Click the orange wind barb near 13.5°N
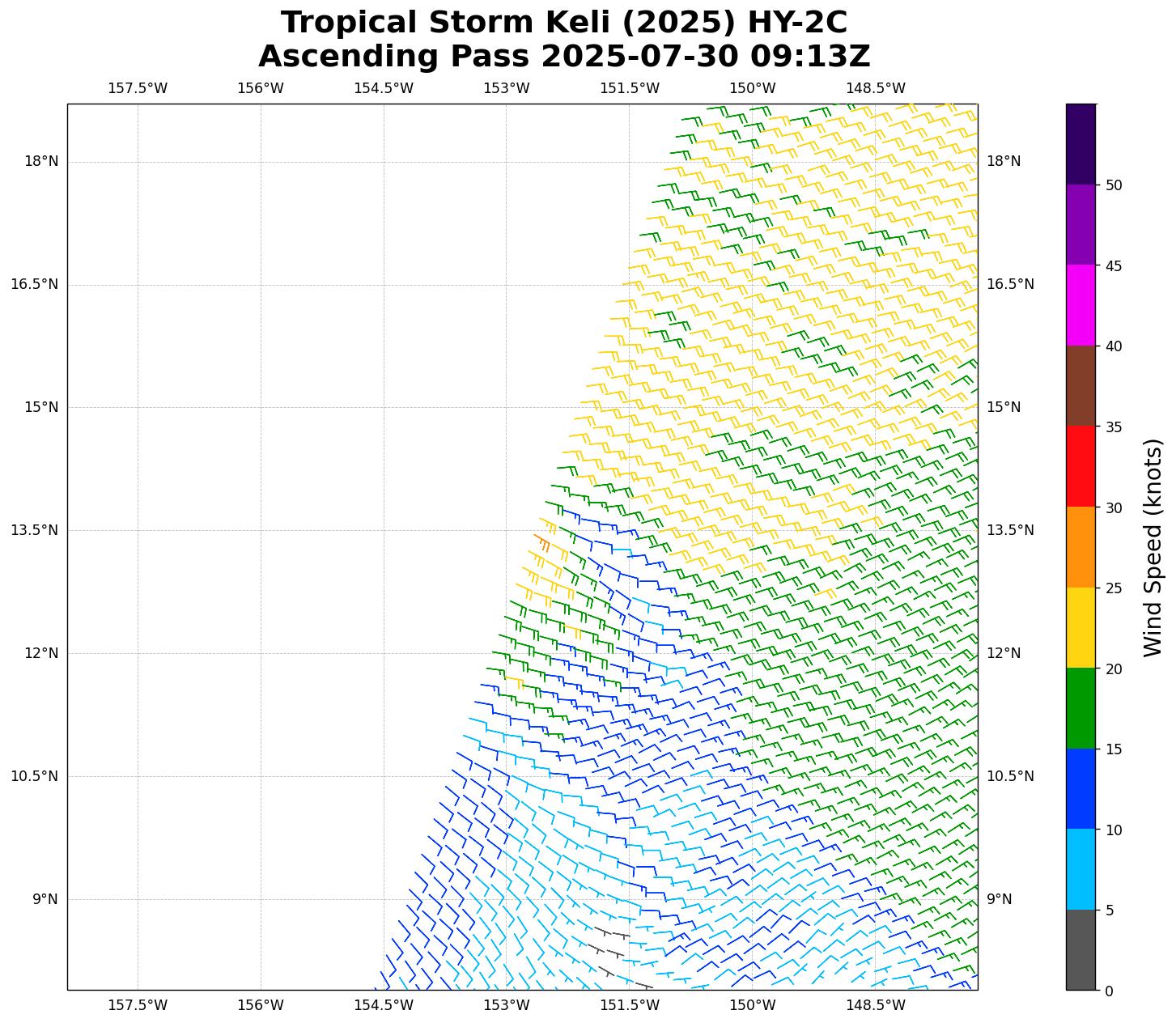 tap(541, 541)
